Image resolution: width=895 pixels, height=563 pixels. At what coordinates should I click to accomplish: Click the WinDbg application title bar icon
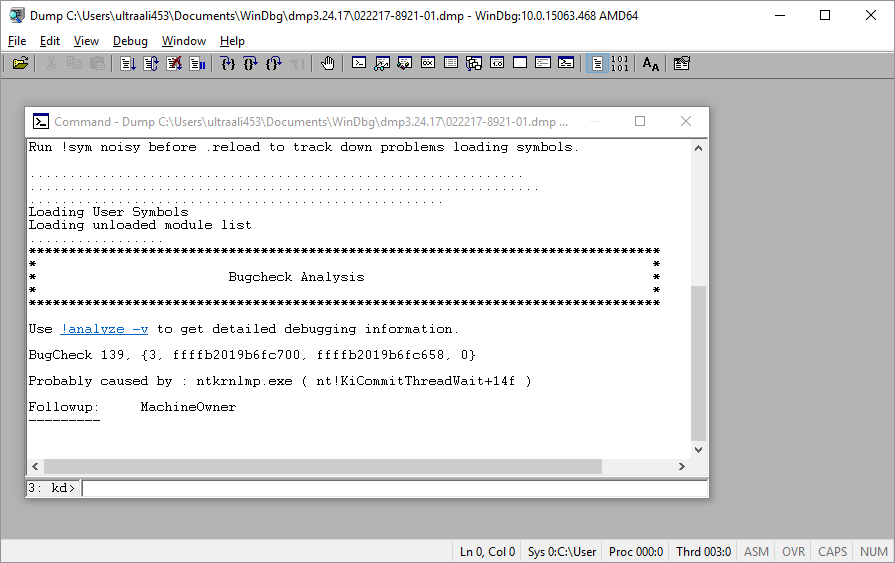(17, 15)
